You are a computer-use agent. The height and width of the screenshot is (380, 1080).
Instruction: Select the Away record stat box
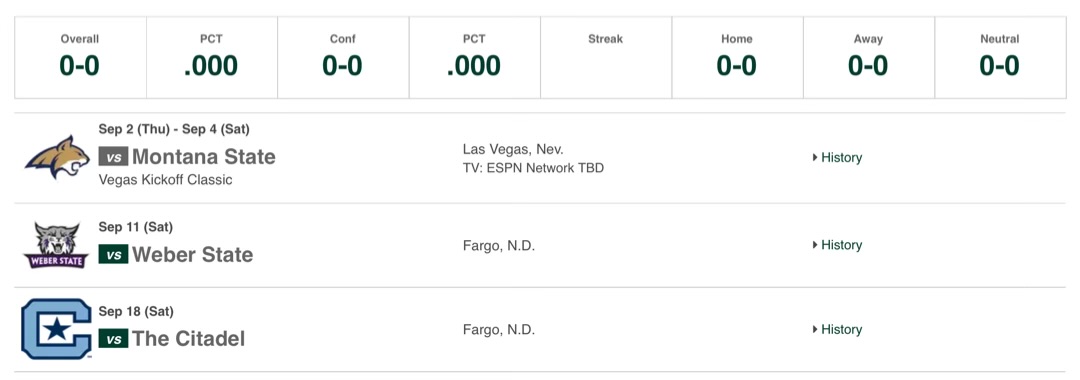tap(869, 58)
